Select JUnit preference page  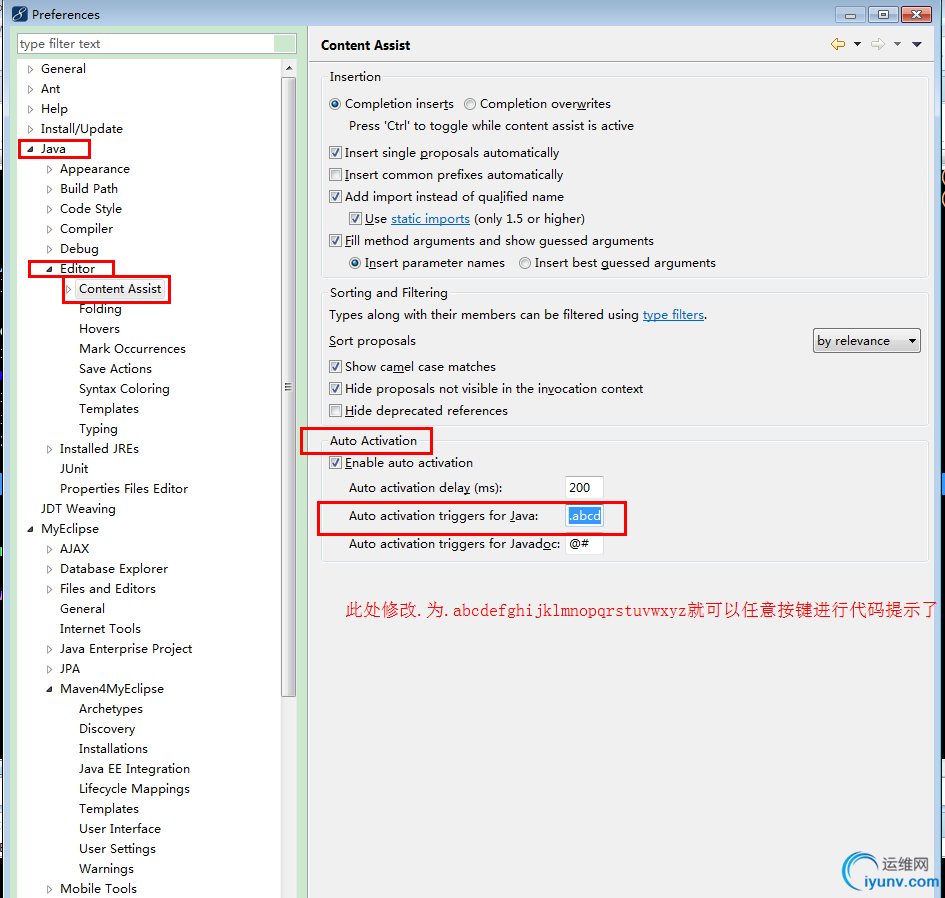pyautogui.click(x=74, y=468)
